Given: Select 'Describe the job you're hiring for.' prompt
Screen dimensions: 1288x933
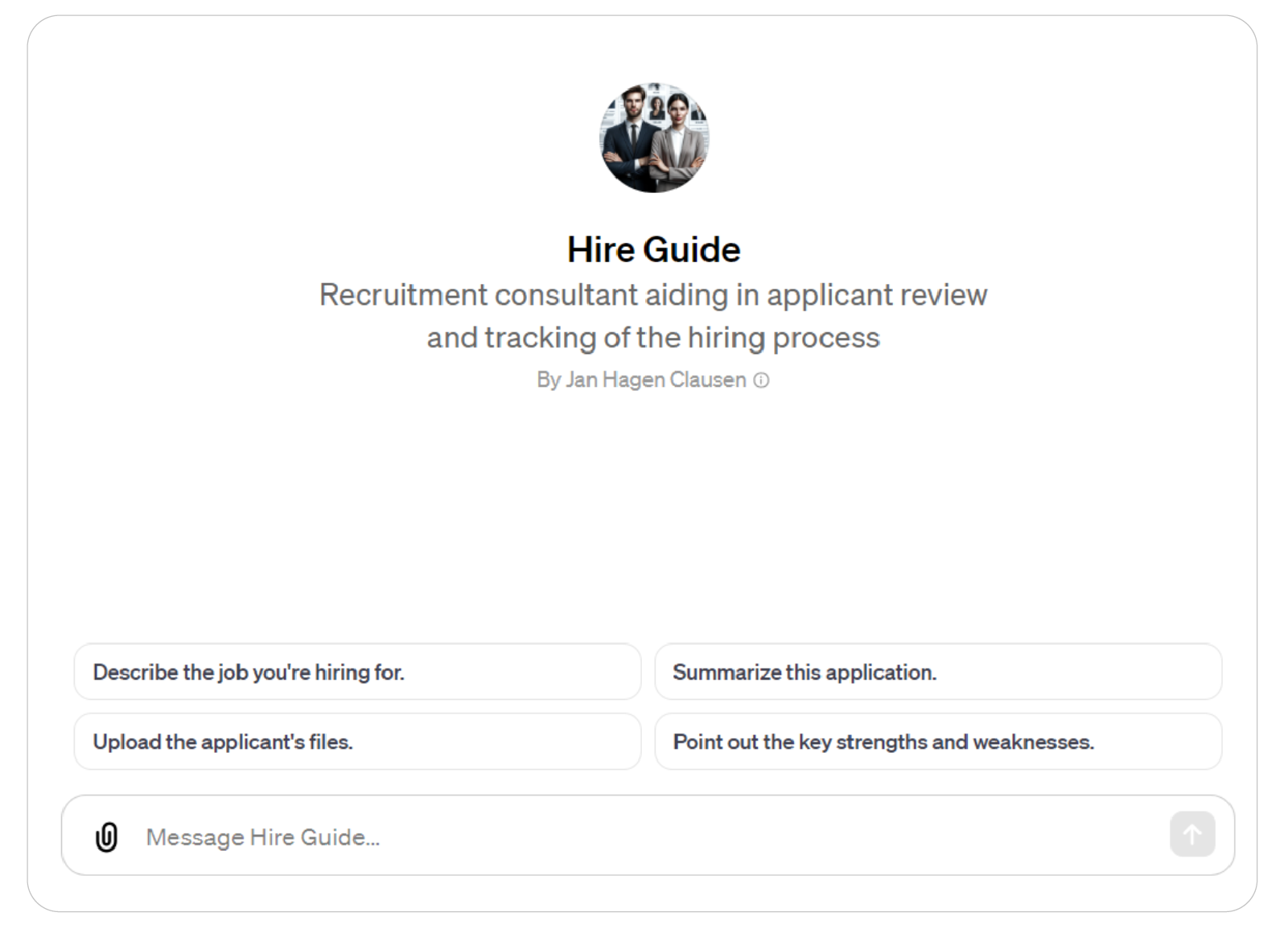Looking at the screenshot, I should click(357, 672).
